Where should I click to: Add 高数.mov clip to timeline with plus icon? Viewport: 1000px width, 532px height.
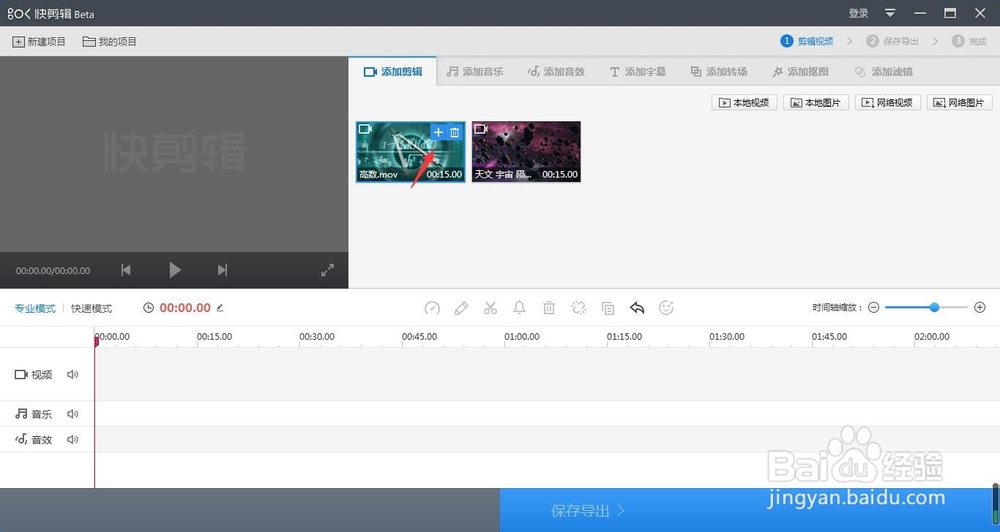tap(438, 132)
